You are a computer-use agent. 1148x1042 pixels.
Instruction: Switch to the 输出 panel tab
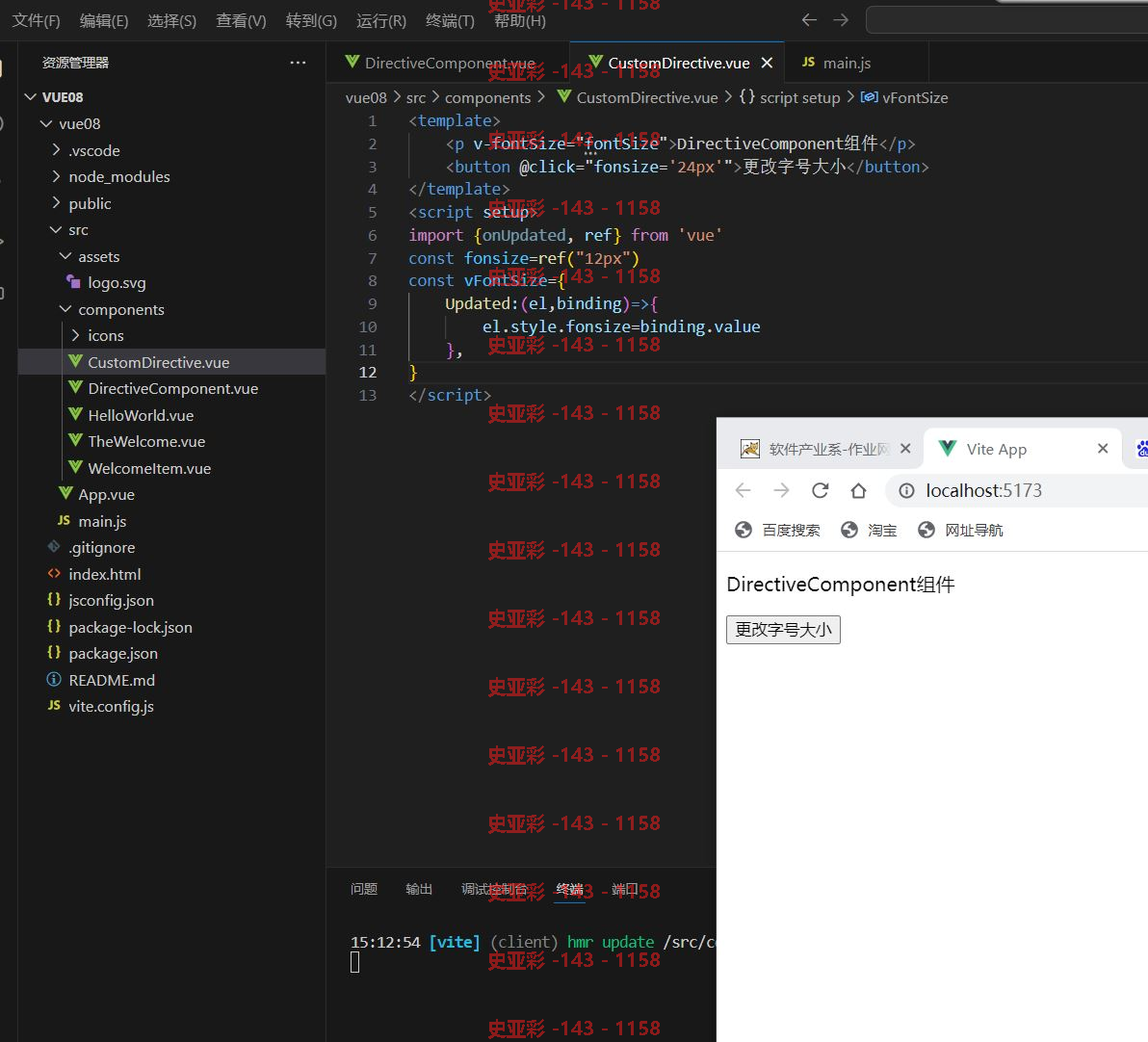click(419, 889)
